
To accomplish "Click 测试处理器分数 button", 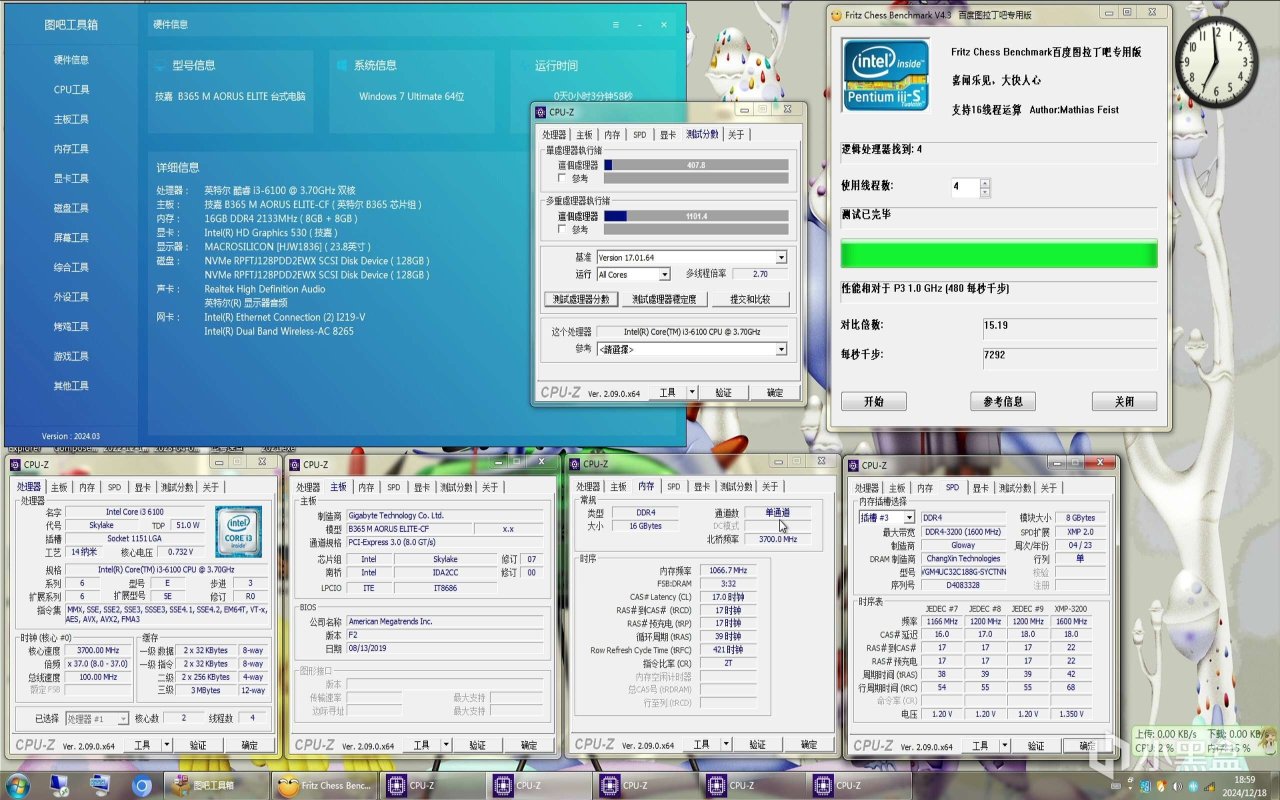I will (581, 299).
